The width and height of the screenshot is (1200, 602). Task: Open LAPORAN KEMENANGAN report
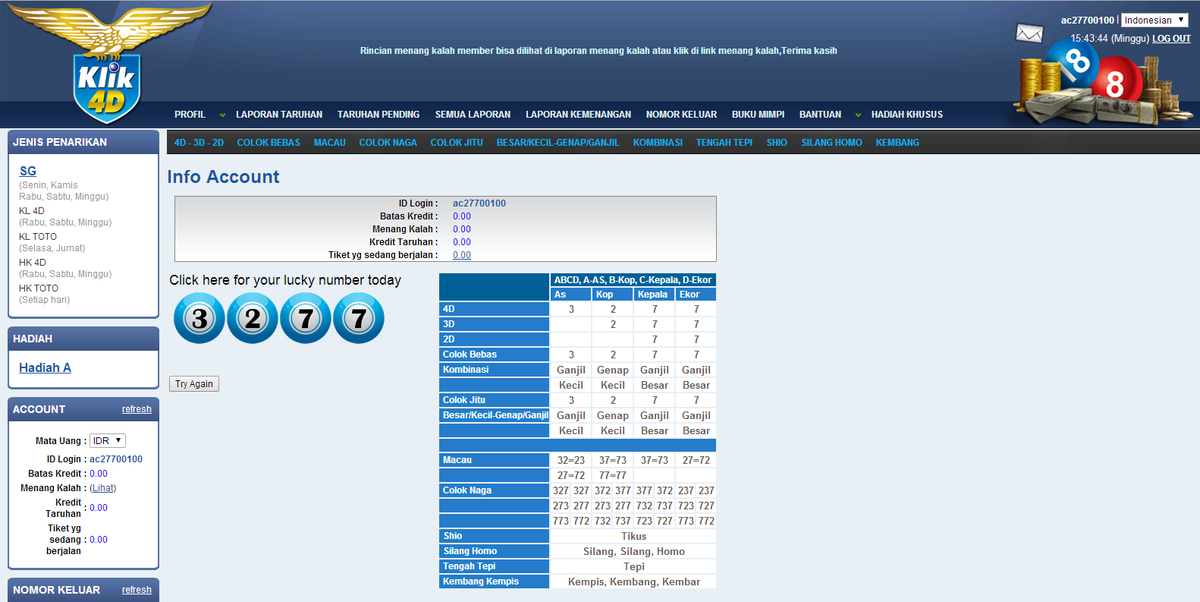click(579, 115)
